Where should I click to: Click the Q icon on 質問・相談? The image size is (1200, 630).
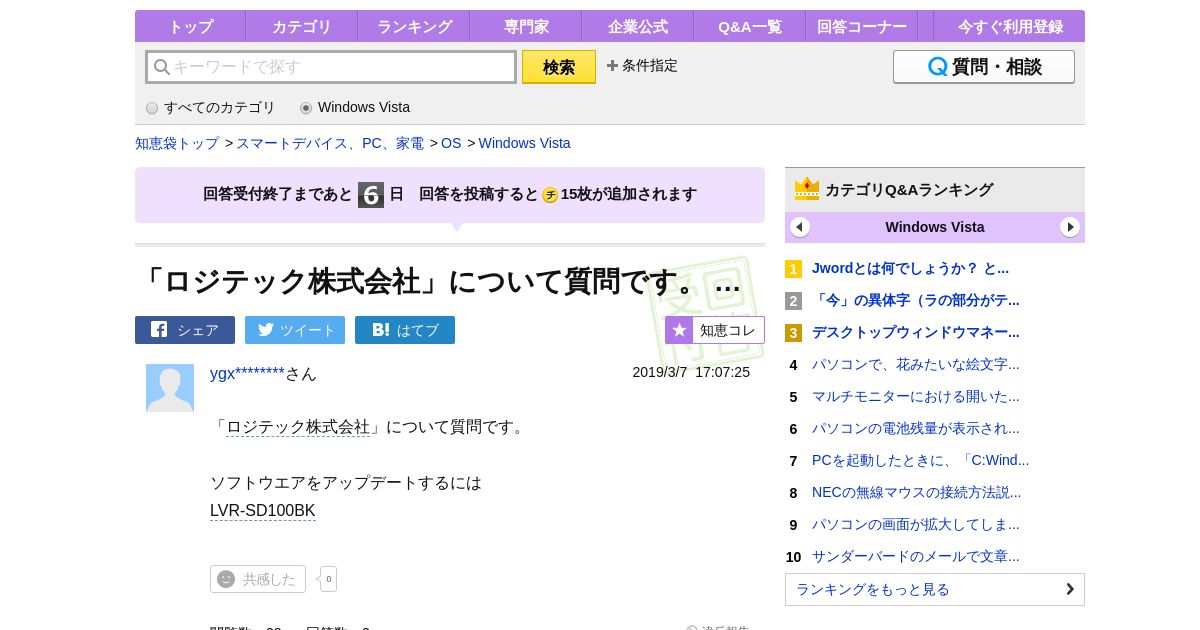point(937,67)
